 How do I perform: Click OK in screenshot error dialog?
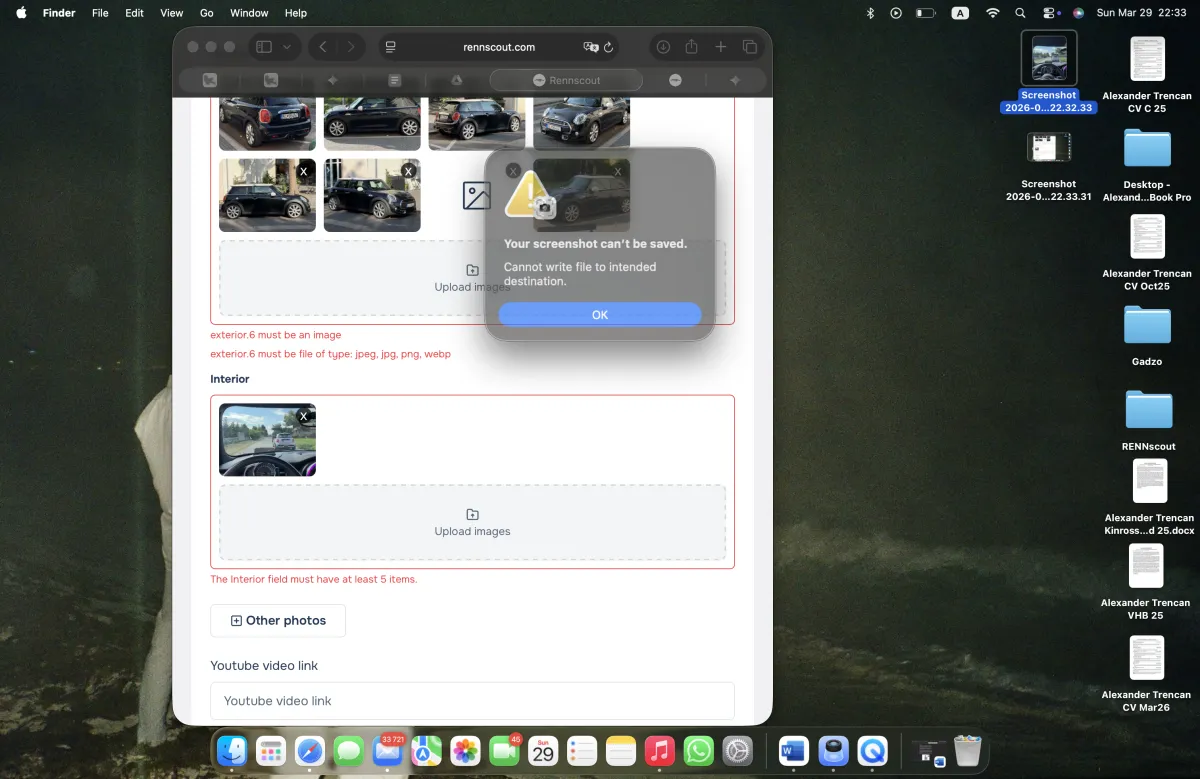599,314
